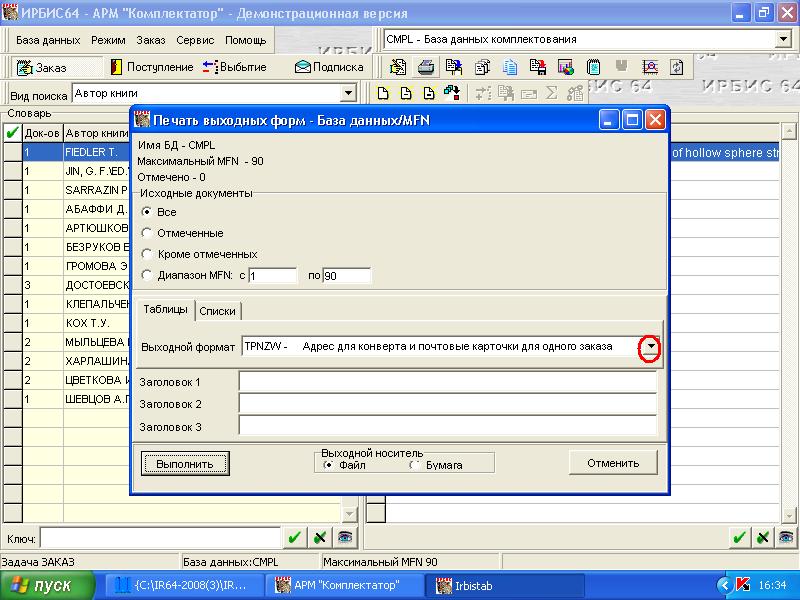Switch to the Списки tab
Image resolution: width=800 pixels, height=600 pixels.
[x=217, y=311]
